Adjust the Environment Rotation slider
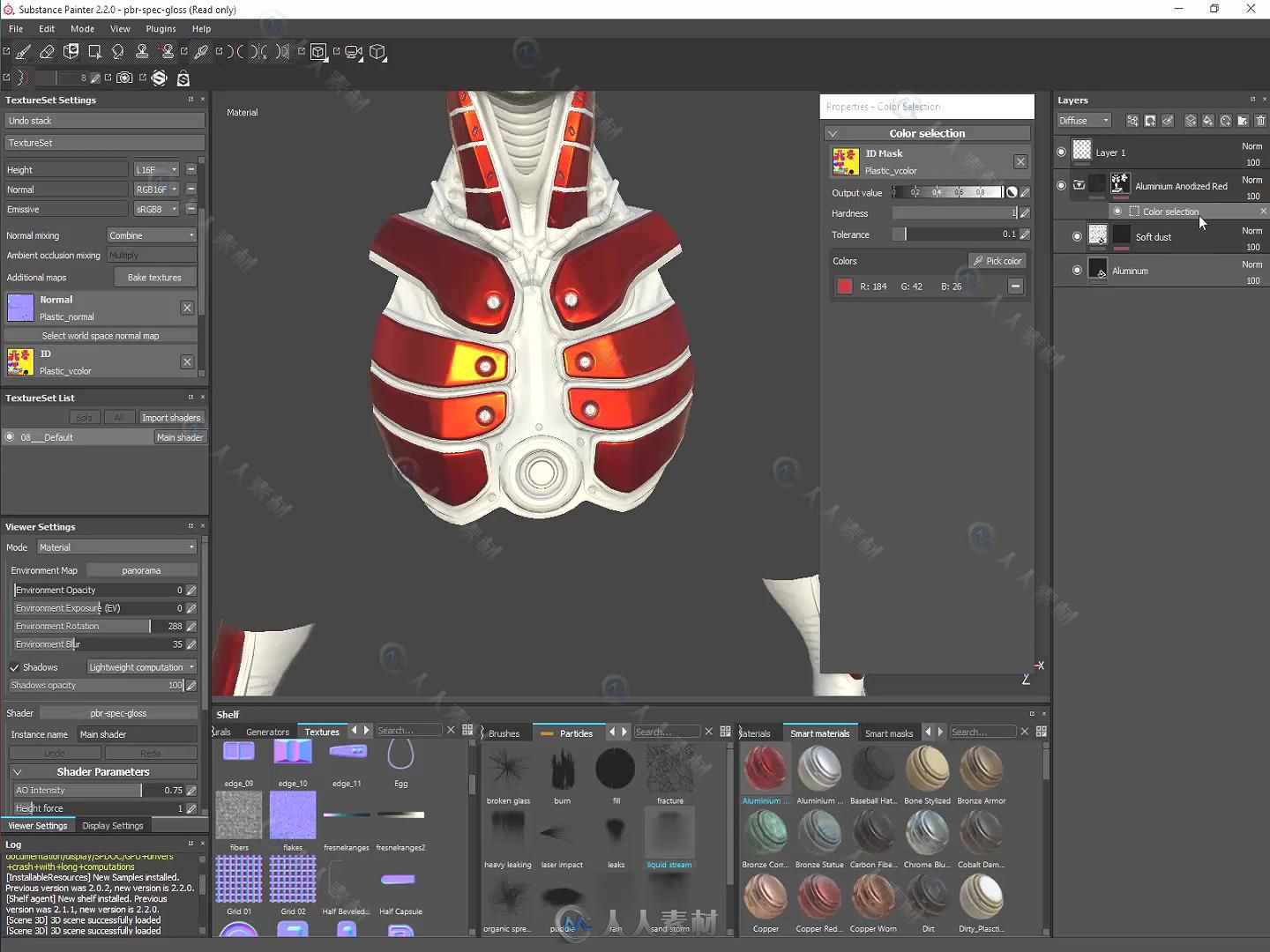Screen dimensions: 1270x952 [97, 626]
